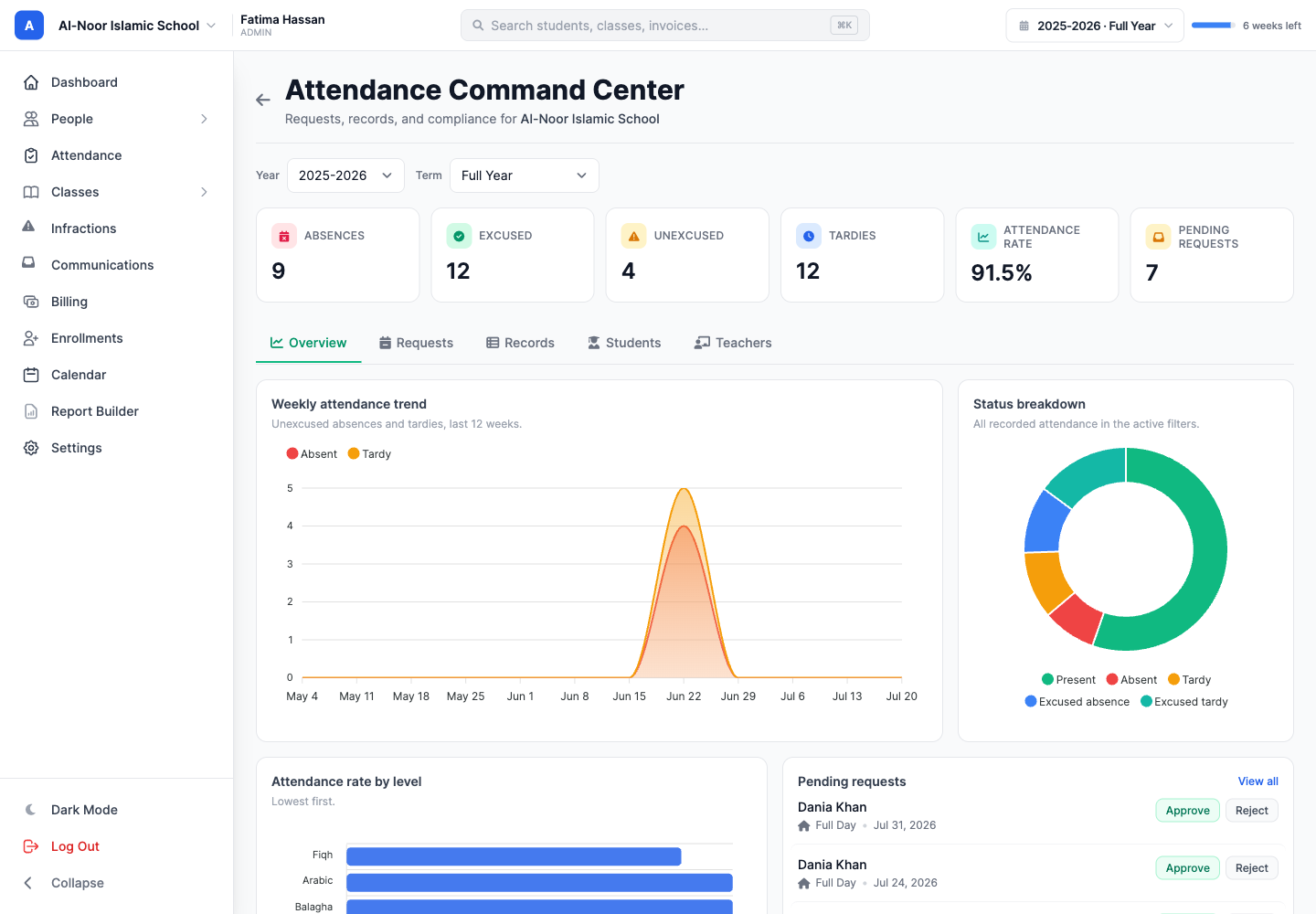The width and height of the screenshot is (1316, 914).
Task: Click the search magnifier icon
Action: pyautogui.click(x=478, y=26)
